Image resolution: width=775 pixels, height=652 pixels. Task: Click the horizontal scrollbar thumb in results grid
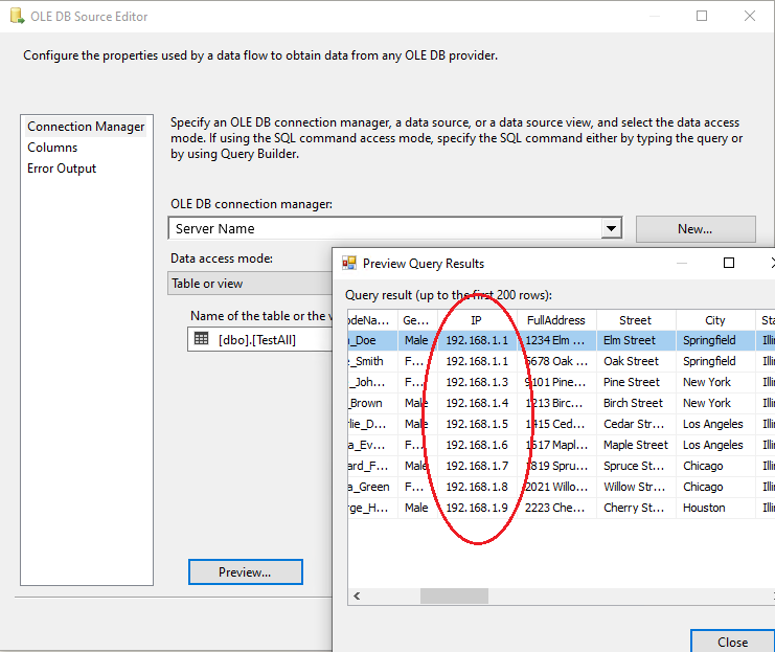click(454, 596)
